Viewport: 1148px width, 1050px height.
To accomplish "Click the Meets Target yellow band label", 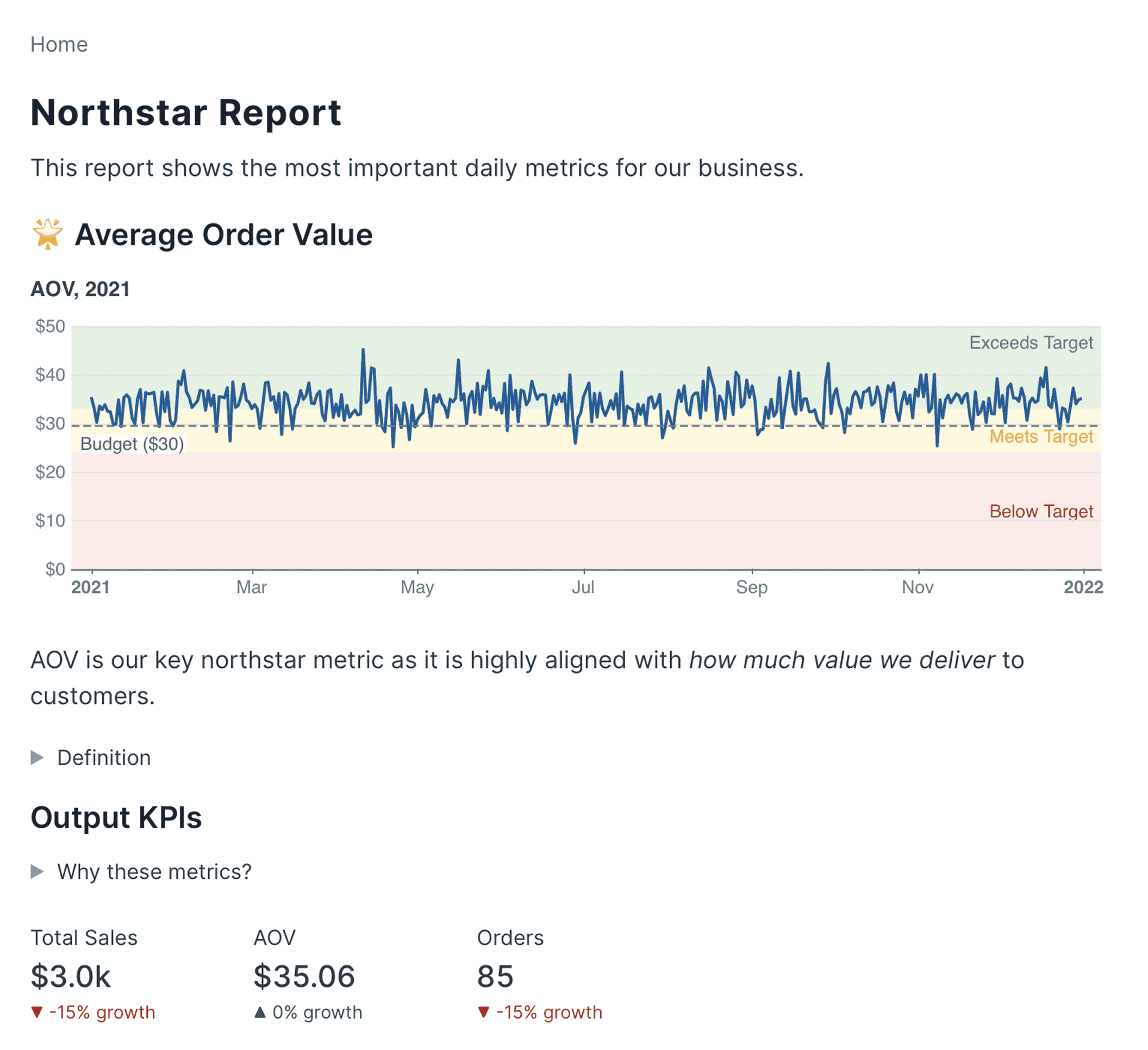I will coord(1041,436).
